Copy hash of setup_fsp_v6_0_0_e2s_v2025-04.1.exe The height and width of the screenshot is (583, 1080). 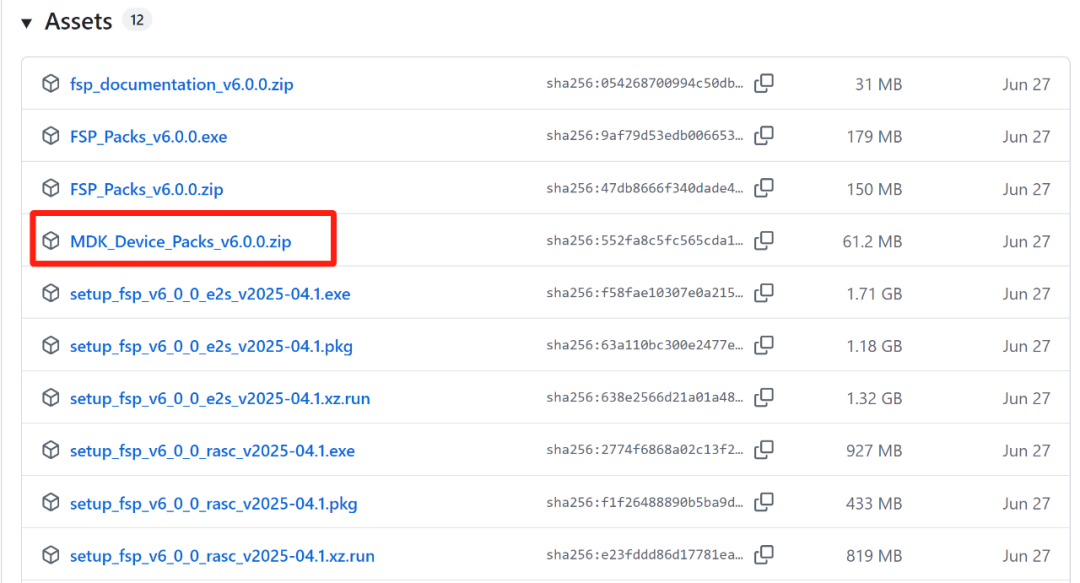click(764, 293)
